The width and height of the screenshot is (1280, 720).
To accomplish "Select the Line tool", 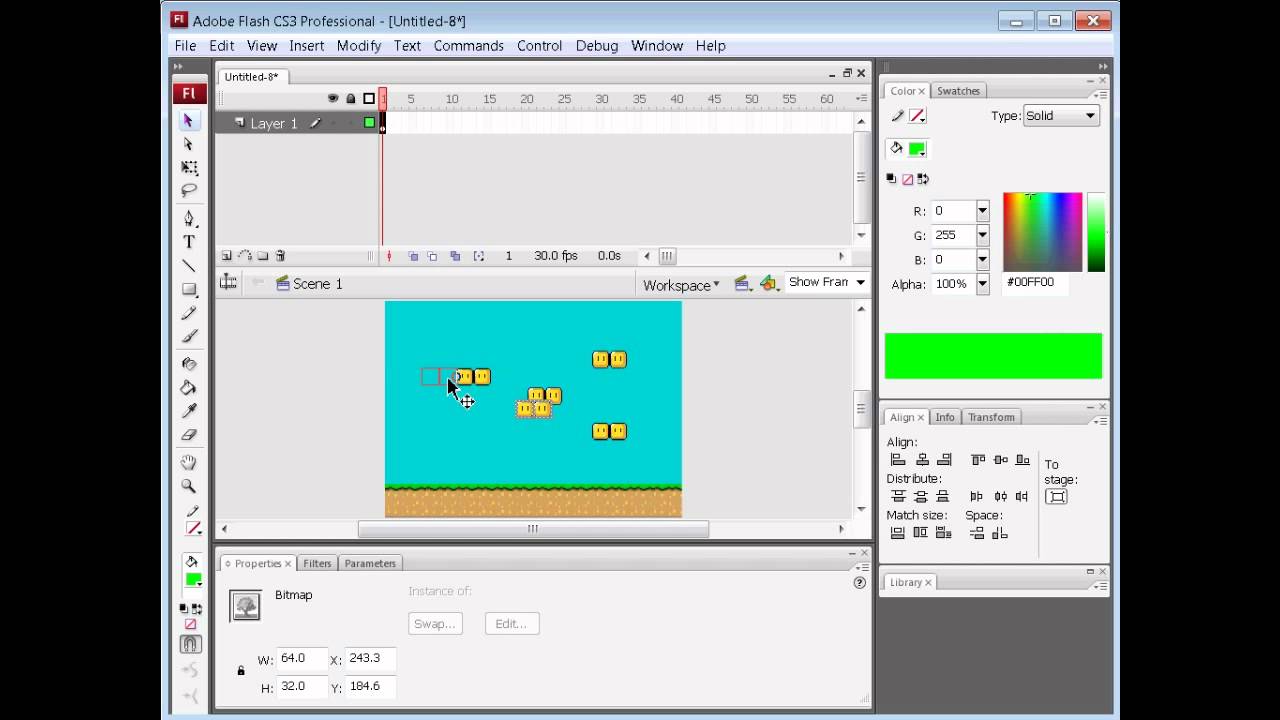I will pos(189,265).
